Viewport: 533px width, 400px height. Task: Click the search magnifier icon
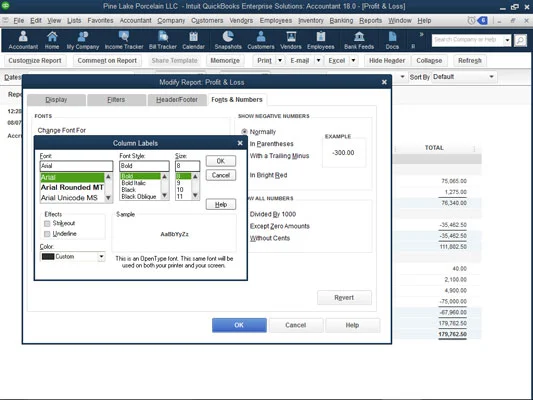pyautogui.click(x=520, y=40)
